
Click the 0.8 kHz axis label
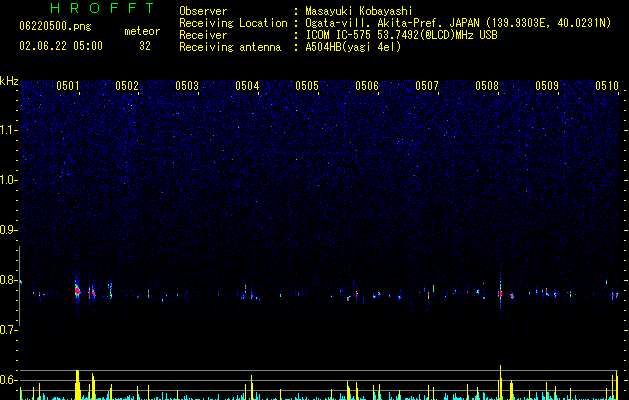click(9, 280)
